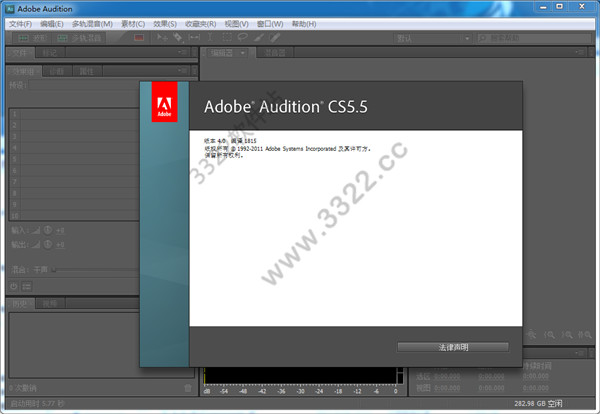Switch to the 历史 tab
The width and height of the screenshot is (600, 414).
click(x=20, y=304)
